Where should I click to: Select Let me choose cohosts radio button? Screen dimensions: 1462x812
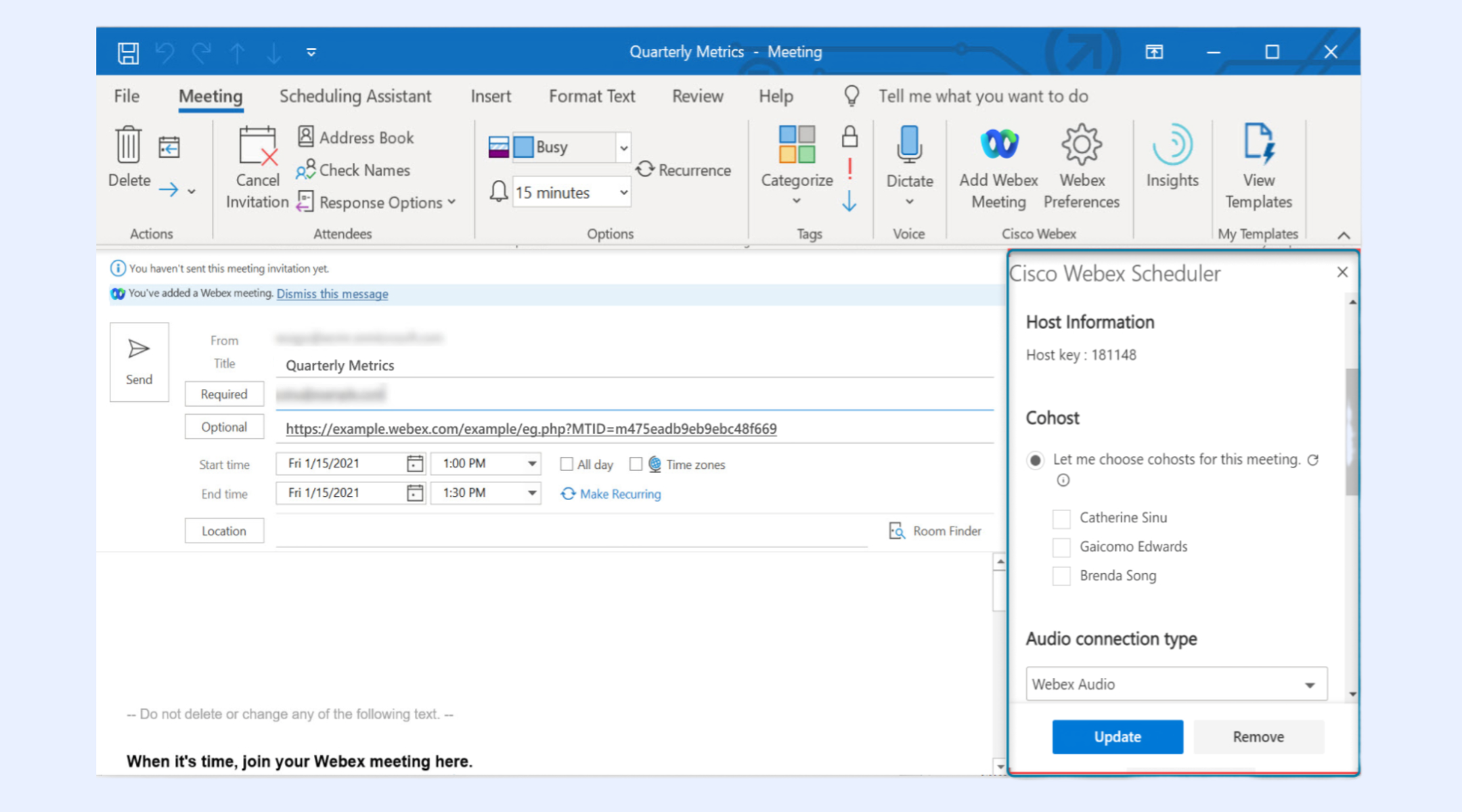click(x=1035, y=460)
